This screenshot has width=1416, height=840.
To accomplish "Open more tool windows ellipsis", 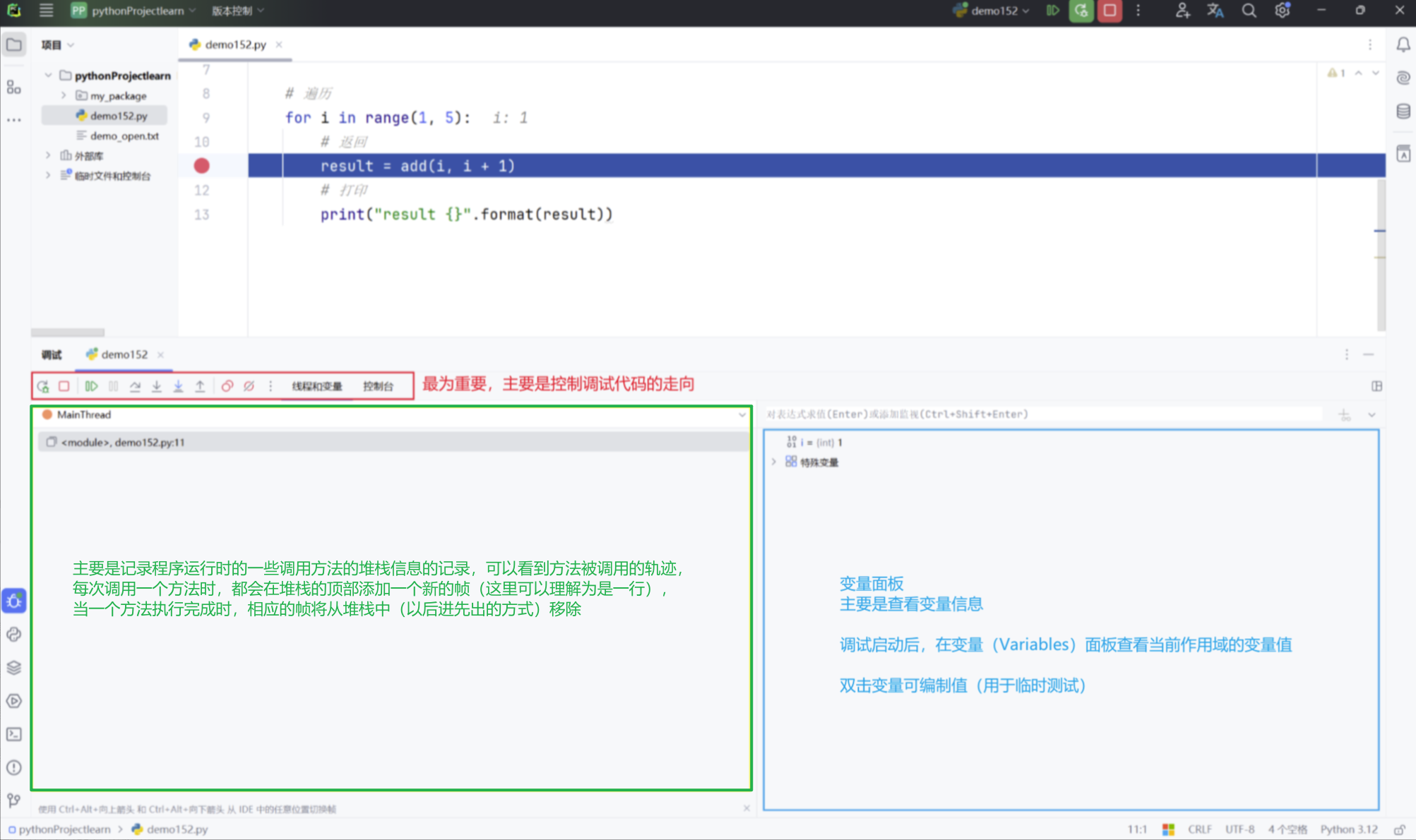I will 14,121.
